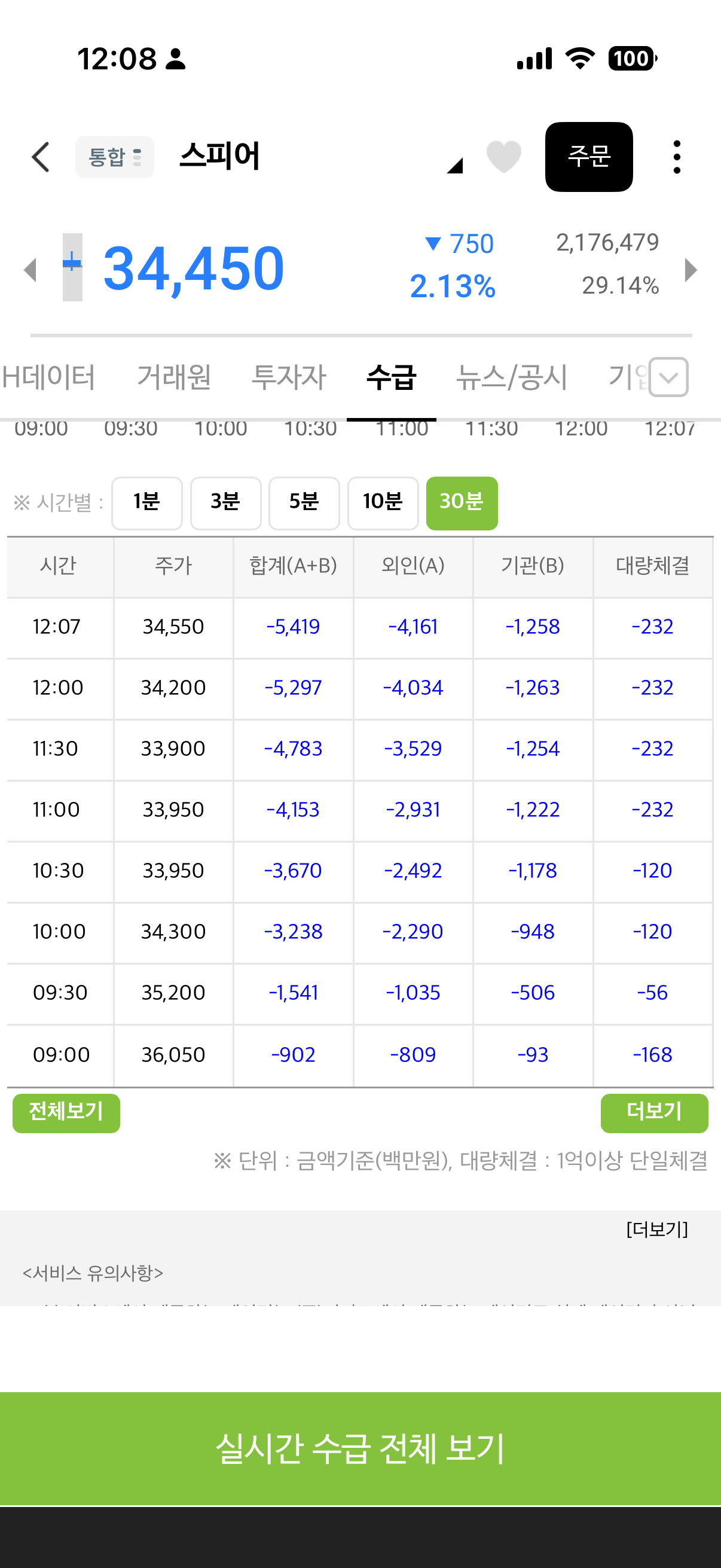Switch to the 투자자 tab
Screen dimensions: 721x1568
click(289, 377)
